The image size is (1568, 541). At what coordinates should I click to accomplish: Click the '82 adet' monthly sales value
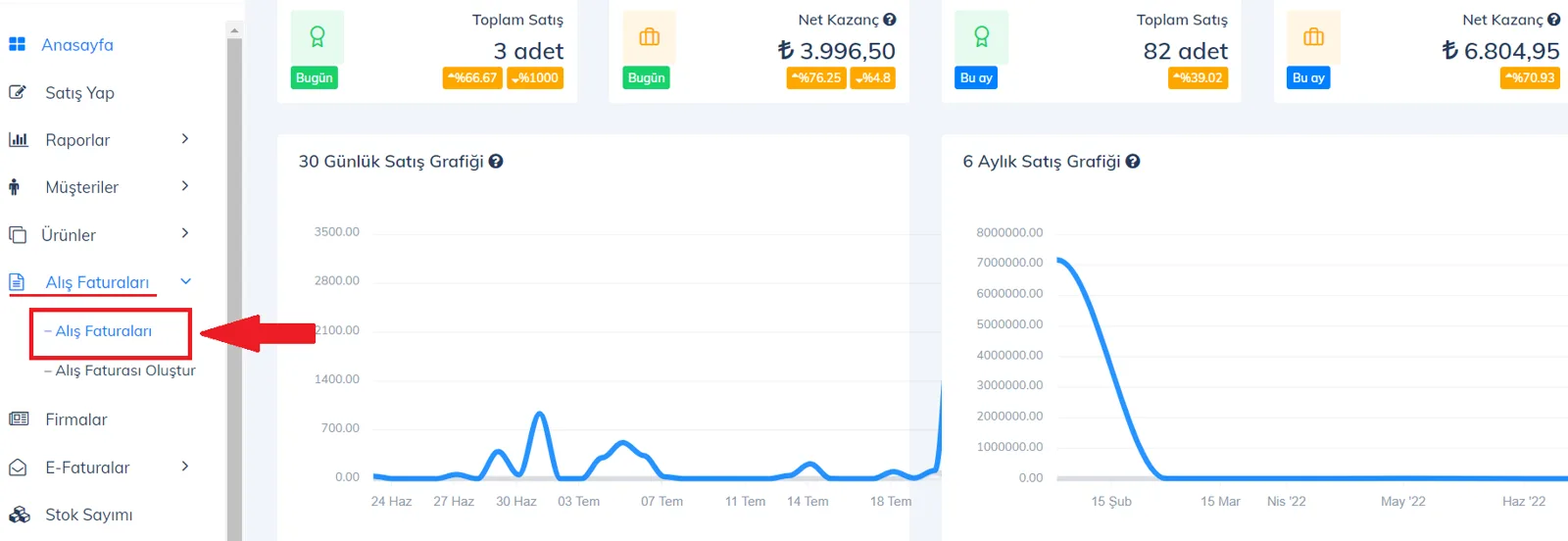(x=1185, y=51)
